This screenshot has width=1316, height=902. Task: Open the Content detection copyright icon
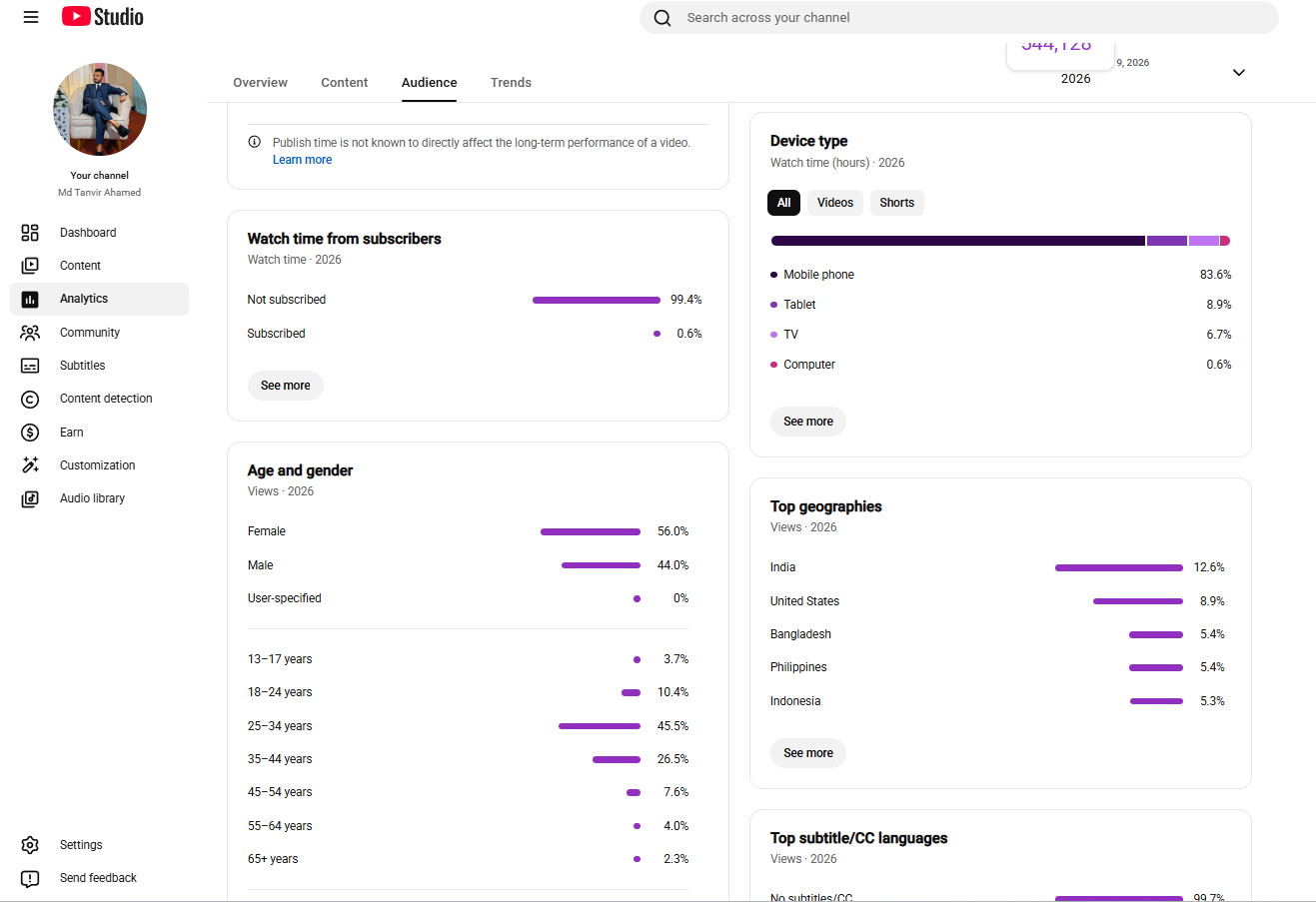(30, 399)
